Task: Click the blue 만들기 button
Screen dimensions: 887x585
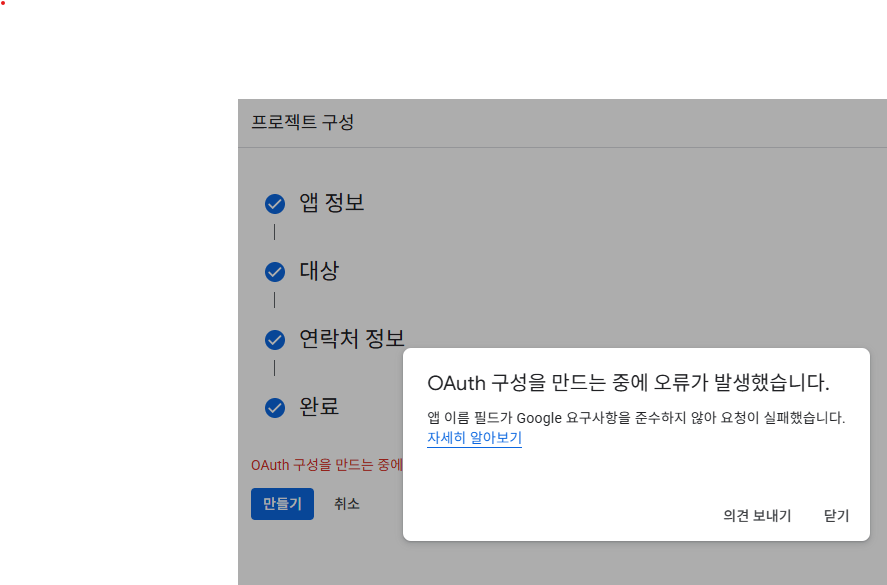Action: pyautogui.click(x=282, y=504)
